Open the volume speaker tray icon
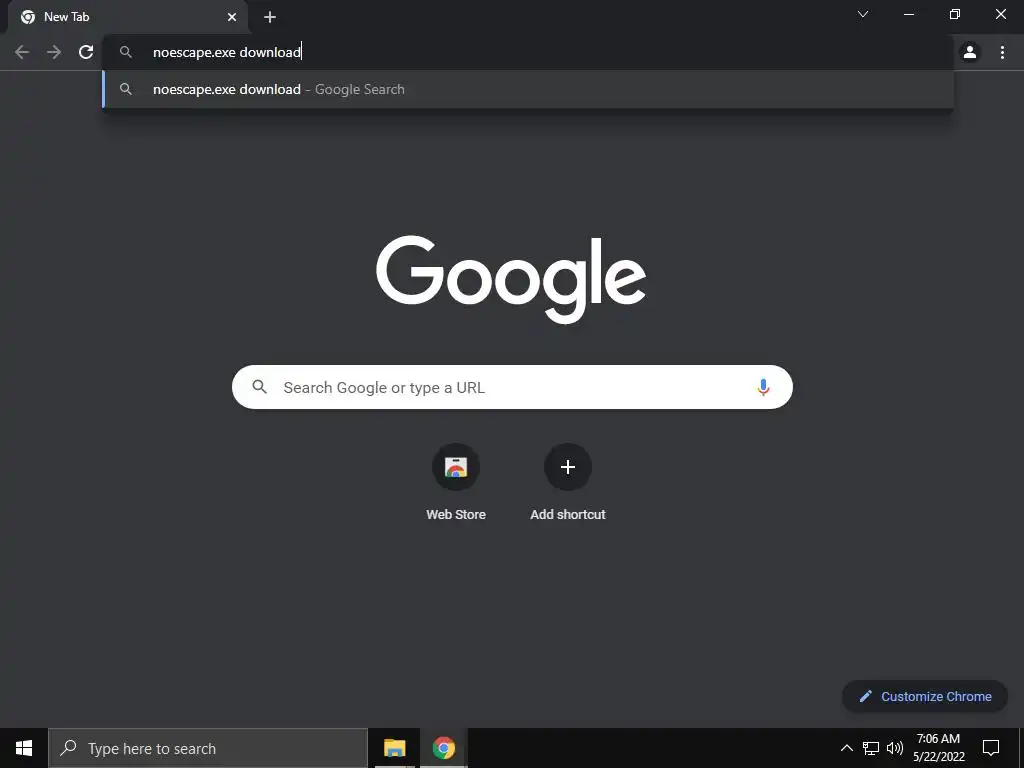The height and width of the screenshot is (768, 1024). coord(895,748)
